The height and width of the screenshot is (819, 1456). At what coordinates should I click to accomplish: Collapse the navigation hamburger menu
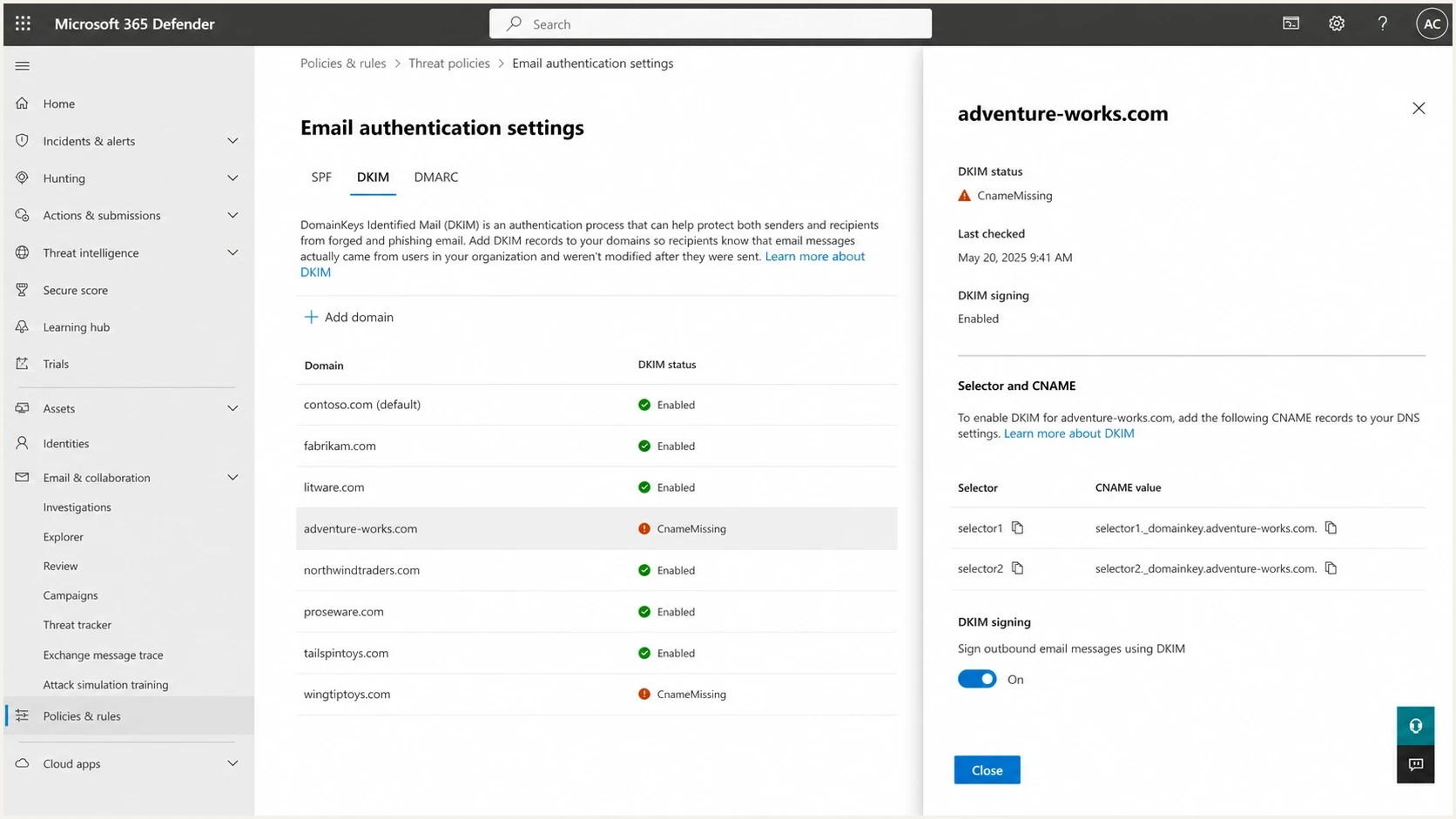23,66
